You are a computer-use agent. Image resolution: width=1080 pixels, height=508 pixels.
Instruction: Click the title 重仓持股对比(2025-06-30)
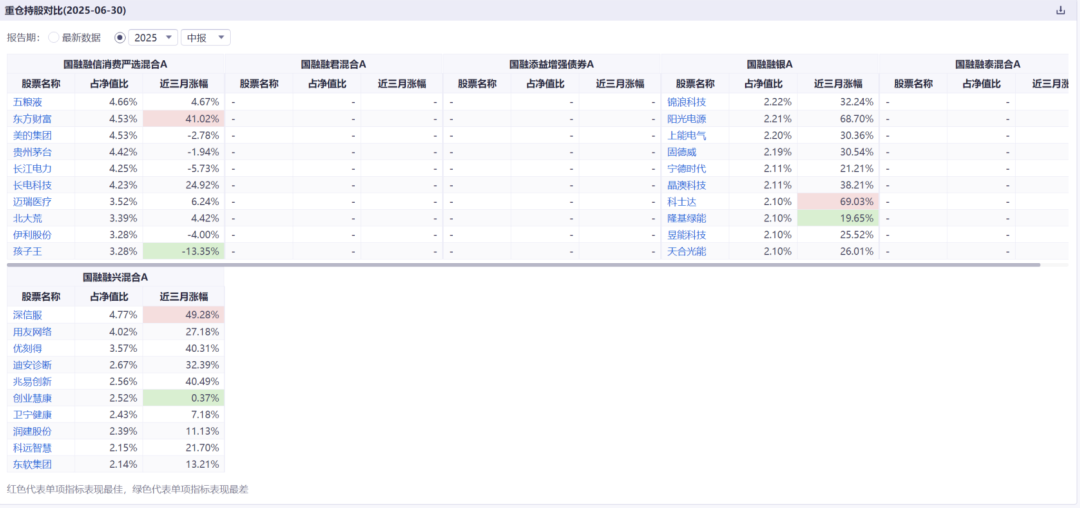click(x=65, y=10)
